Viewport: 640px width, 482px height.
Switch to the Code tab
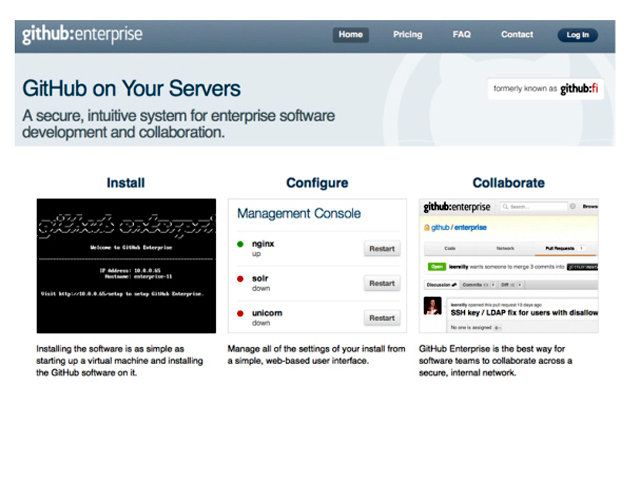tap(450, 248)
